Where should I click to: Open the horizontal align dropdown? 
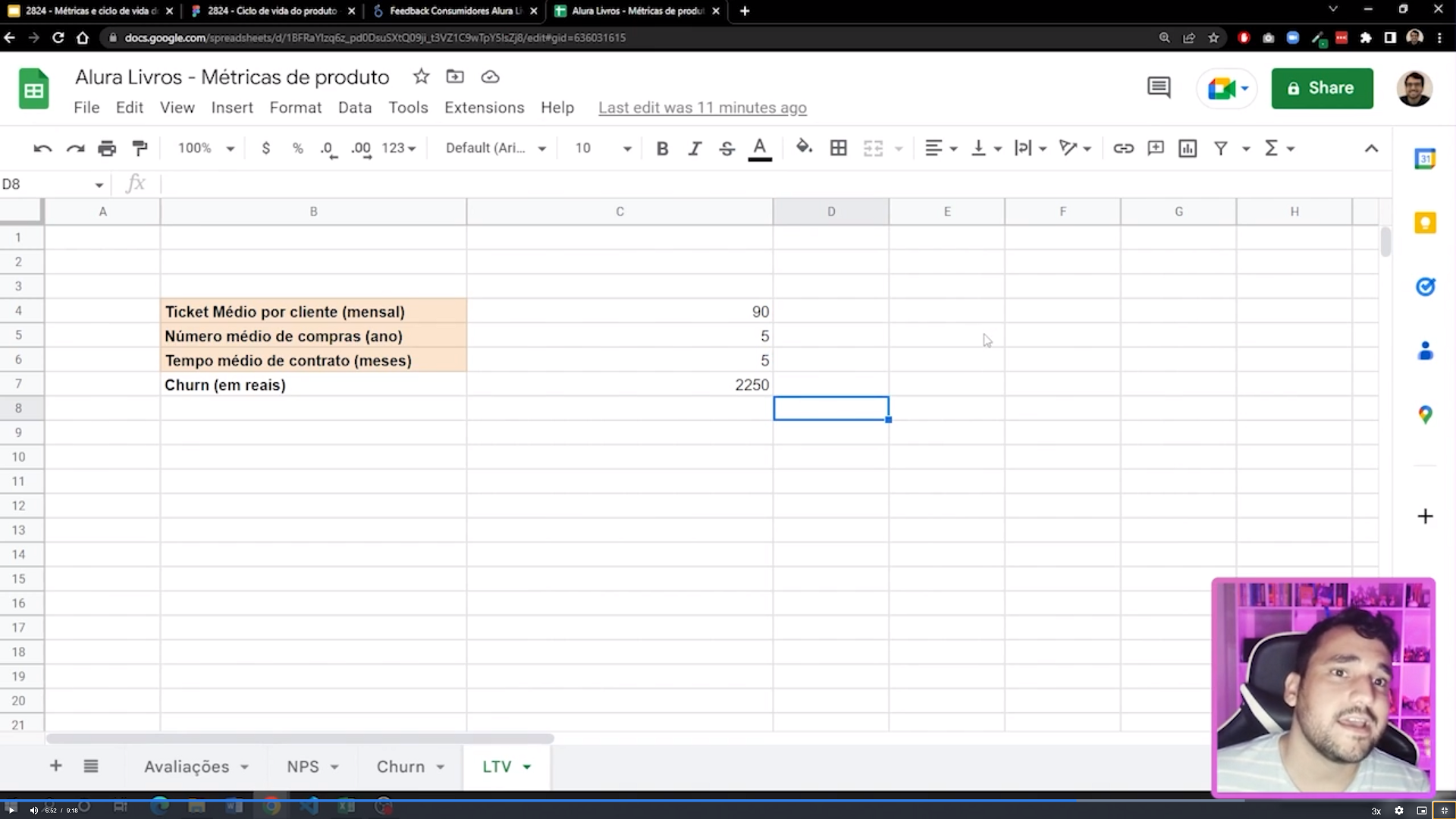click(941, 149)
